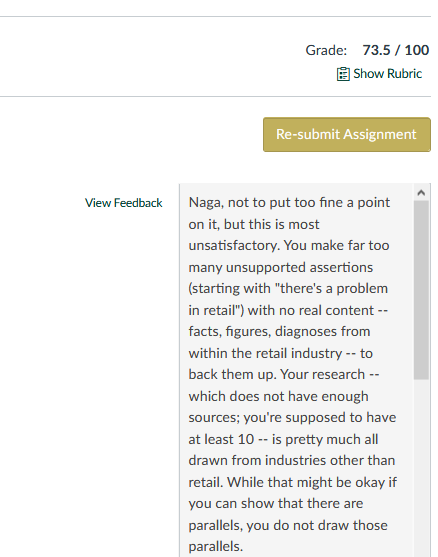Click the "back them up" sentence ending
This screenshot has width=438, height=557.
pos(232,375)
